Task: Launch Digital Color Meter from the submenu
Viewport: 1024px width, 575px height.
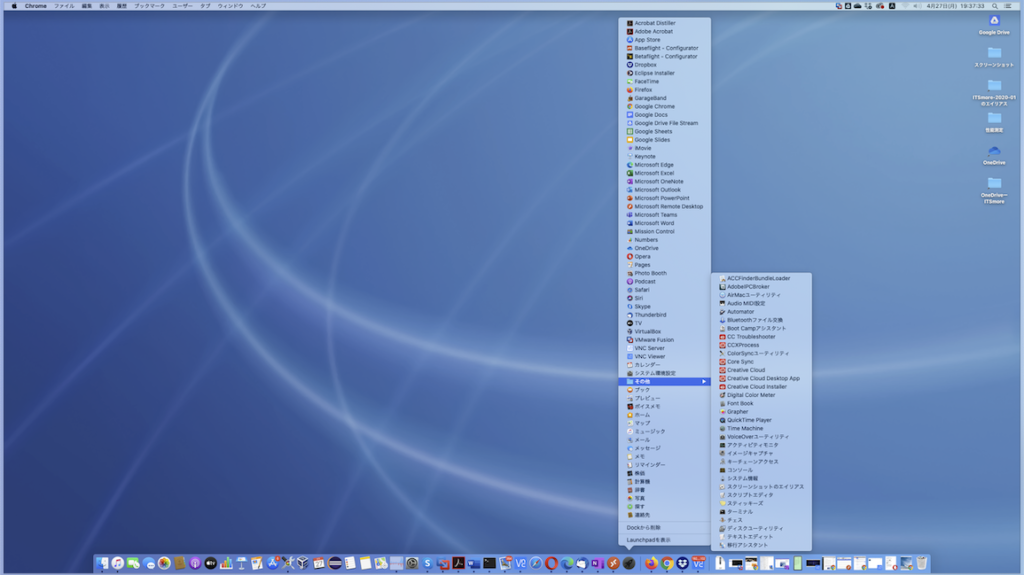Action: pyautogui.click(x=750, y=395)
